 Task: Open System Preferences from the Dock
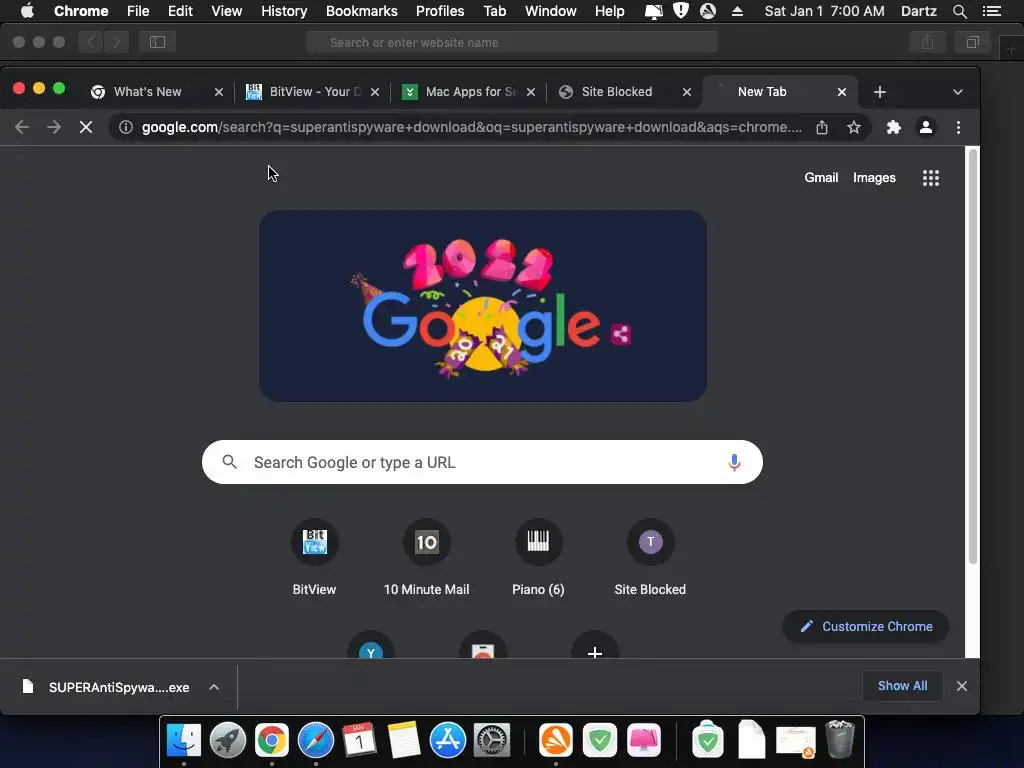click(x=491, y=741)
